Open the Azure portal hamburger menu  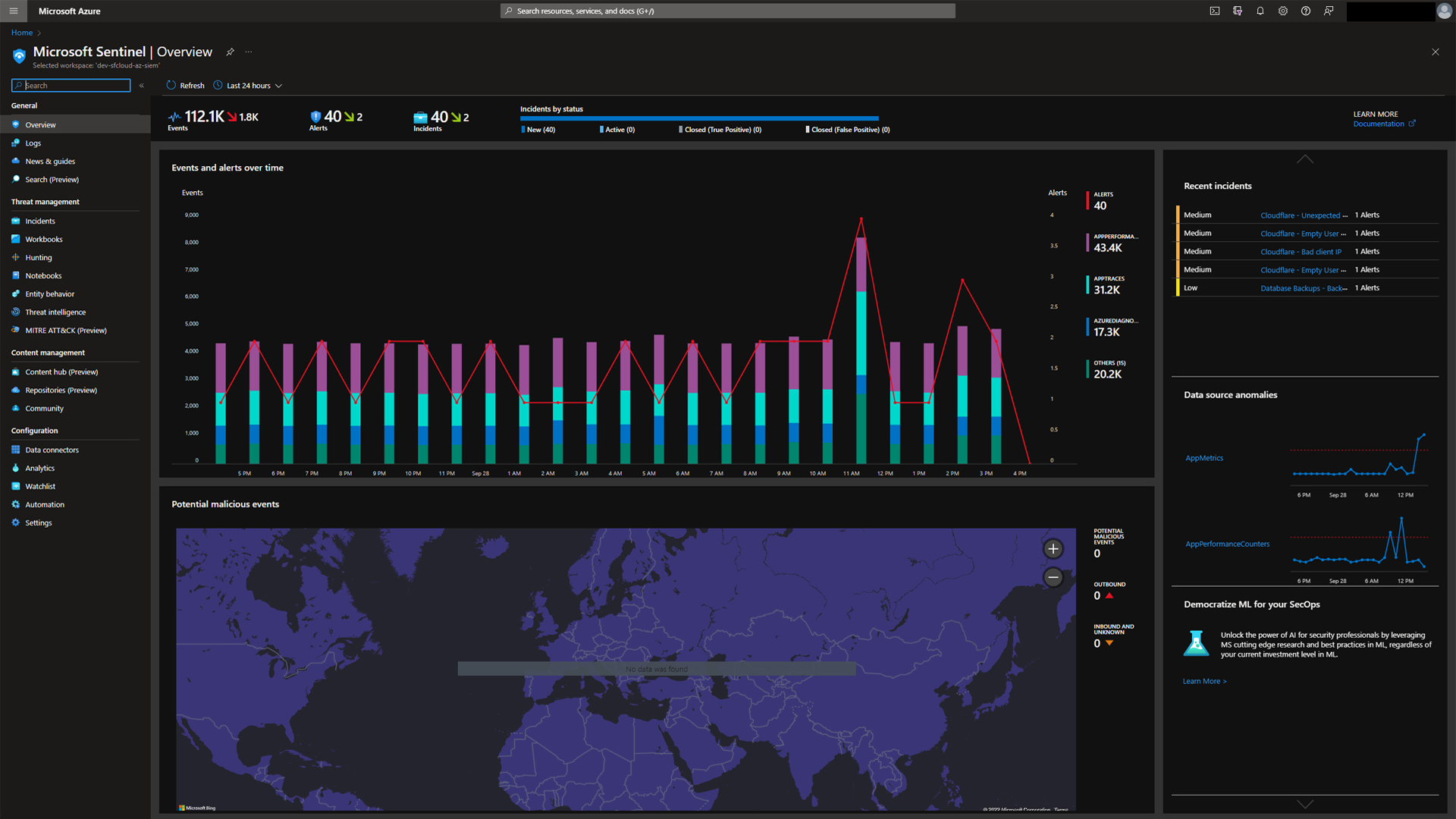click(13, 11)
